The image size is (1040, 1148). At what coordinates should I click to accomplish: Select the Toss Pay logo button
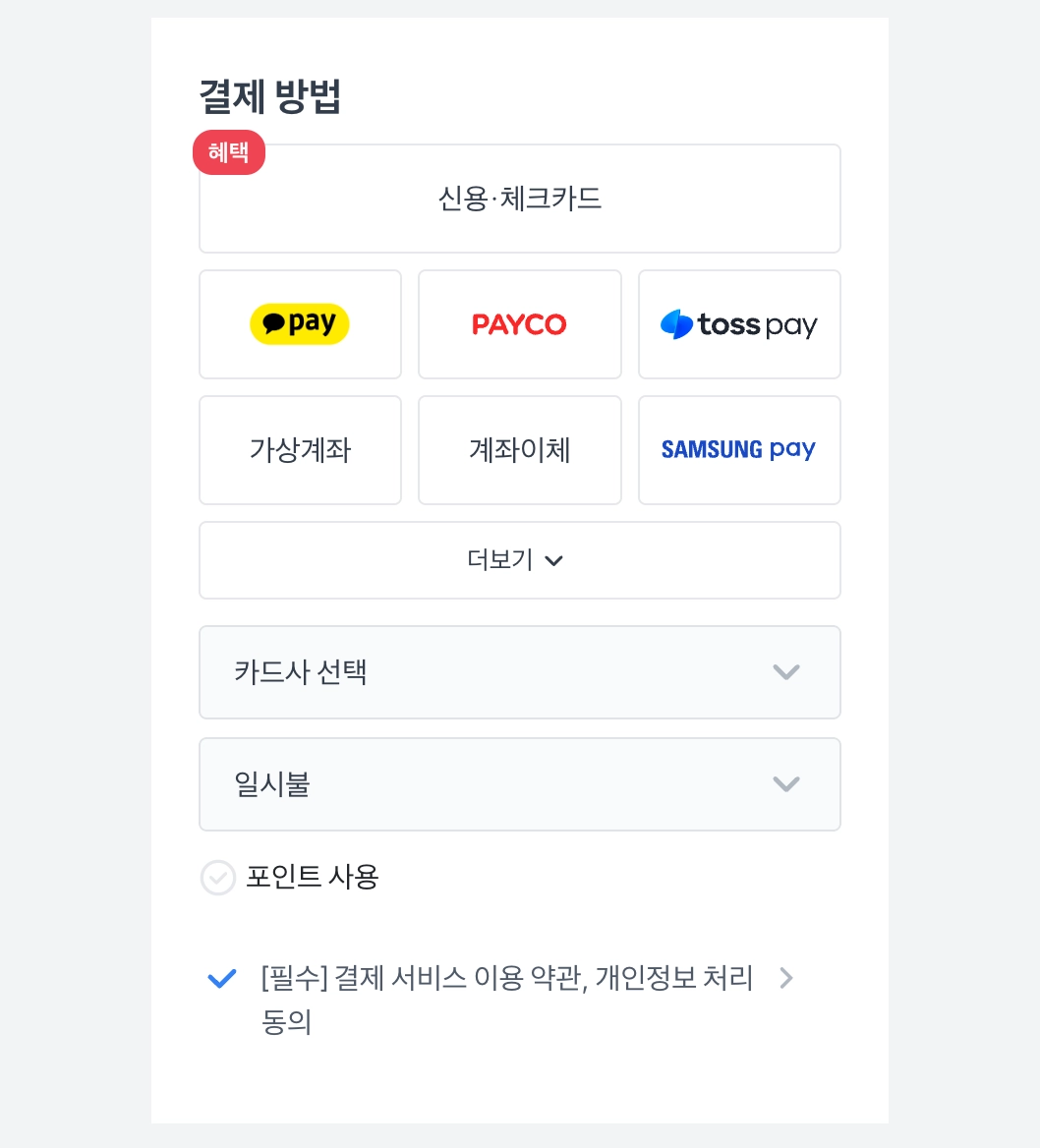tap(740, 324)
